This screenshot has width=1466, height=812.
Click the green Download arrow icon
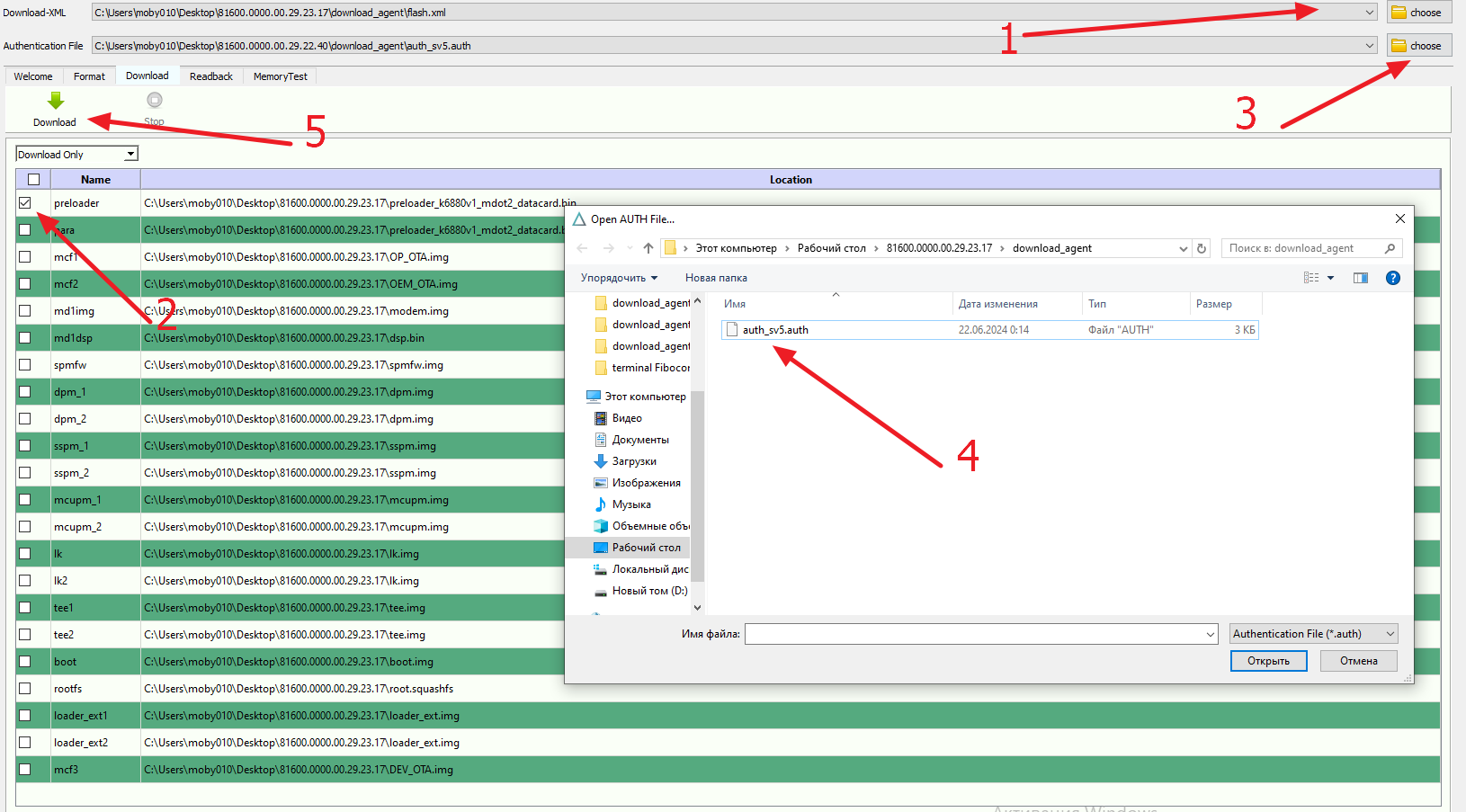tap(56, 100)
